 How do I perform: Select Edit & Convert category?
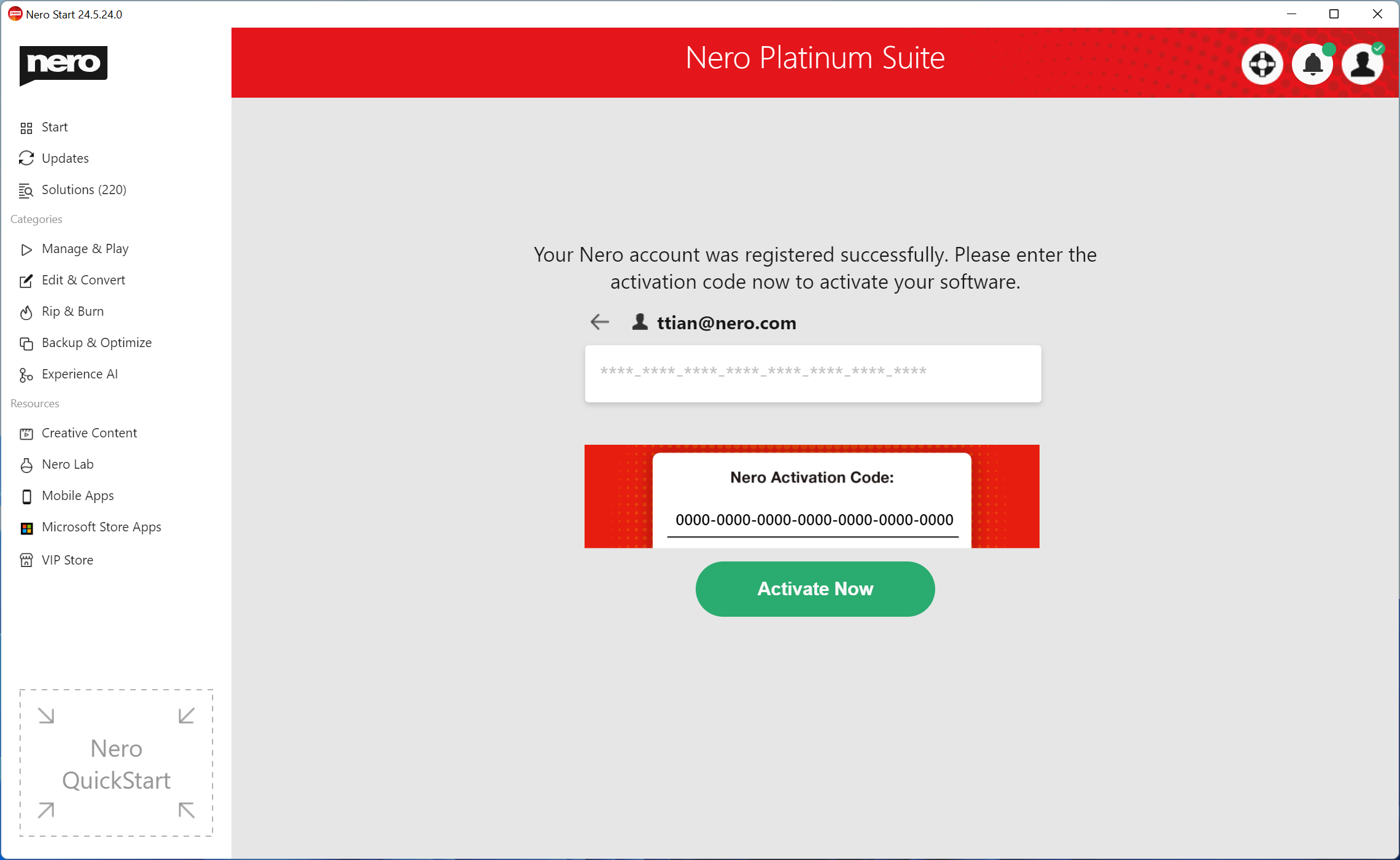tap(83, 280)
